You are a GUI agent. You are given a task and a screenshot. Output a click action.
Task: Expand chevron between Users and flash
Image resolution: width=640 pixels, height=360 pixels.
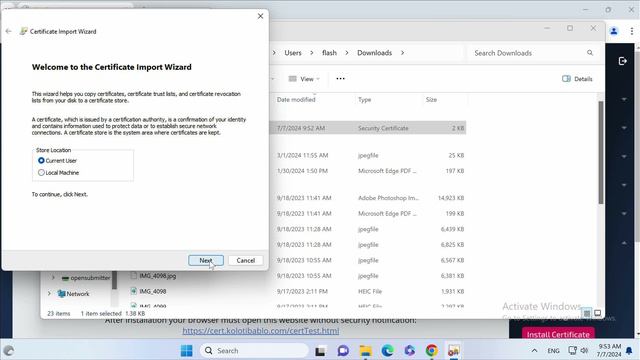point(311,53)
